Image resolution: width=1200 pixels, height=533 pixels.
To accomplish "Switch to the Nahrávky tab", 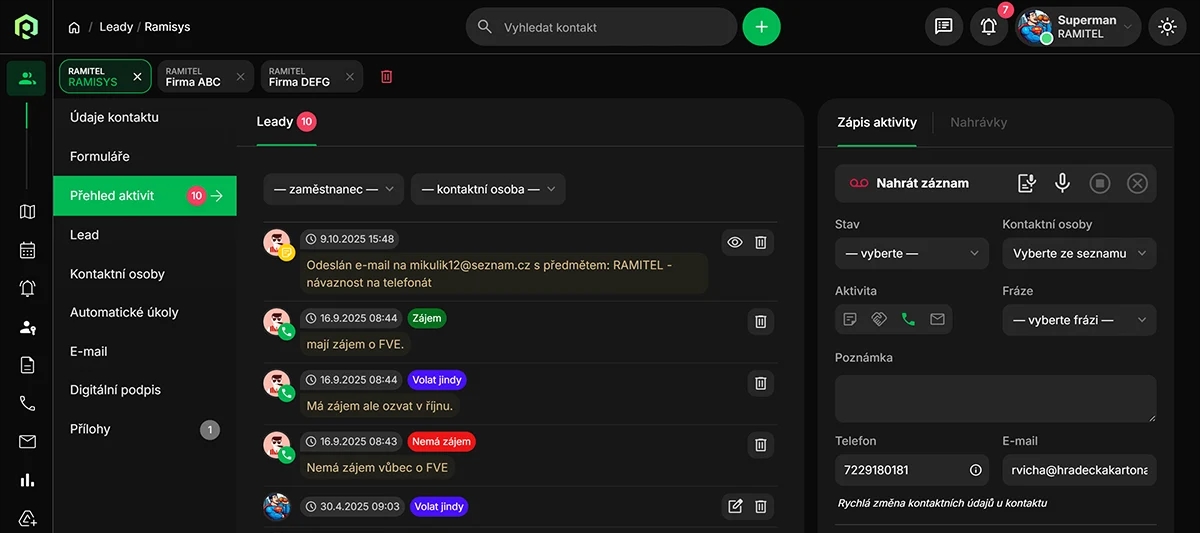I will point(978,122).
